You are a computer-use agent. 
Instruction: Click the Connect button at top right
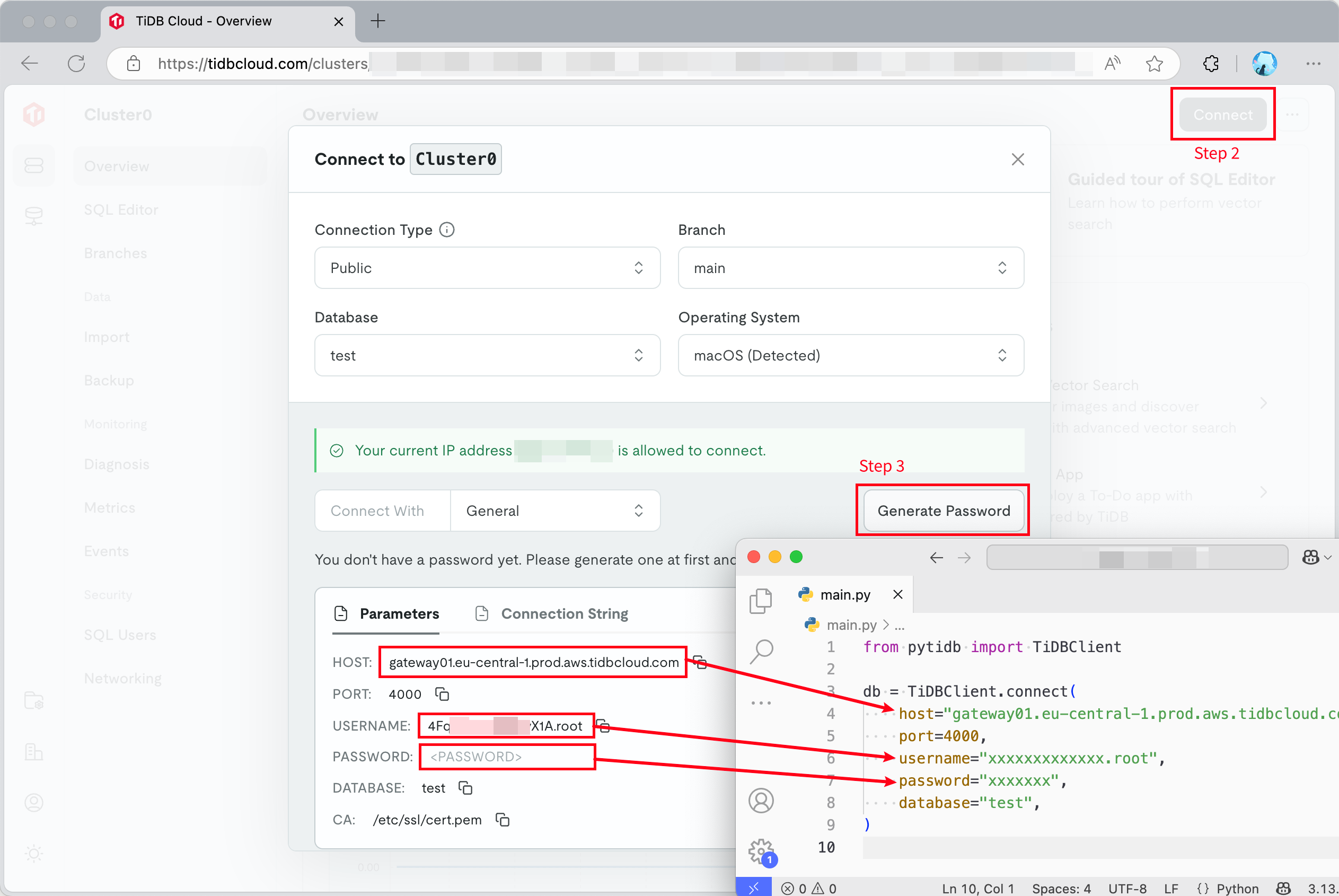(1222, 115)
